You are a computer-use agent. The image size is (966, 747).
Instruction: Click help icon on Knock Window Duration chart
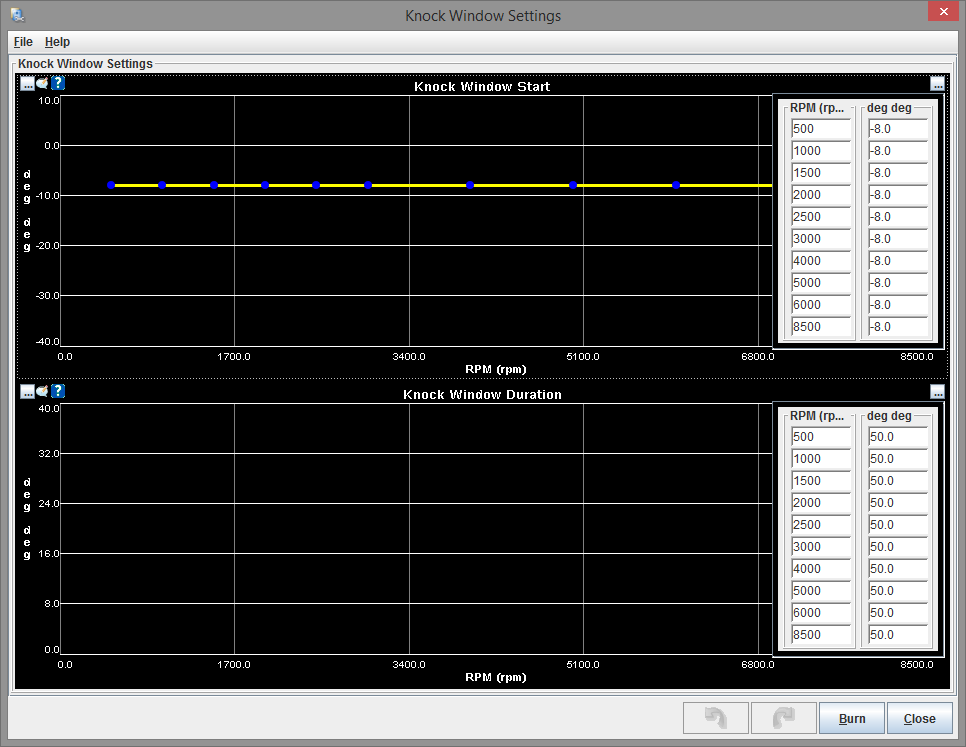(58, 391)
